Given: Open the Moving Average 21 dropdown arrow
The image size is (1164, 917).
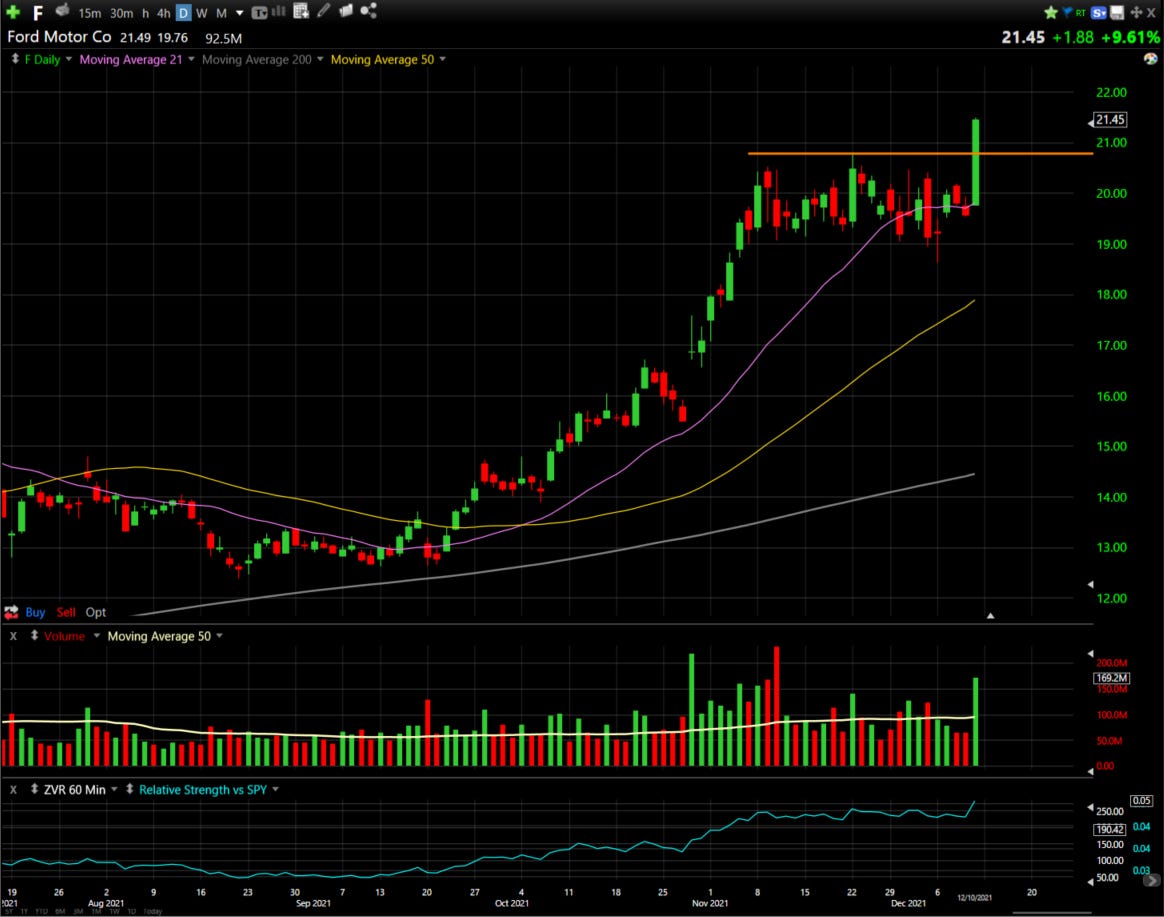Looking at the screenshot, I should [x=192, y=59].
